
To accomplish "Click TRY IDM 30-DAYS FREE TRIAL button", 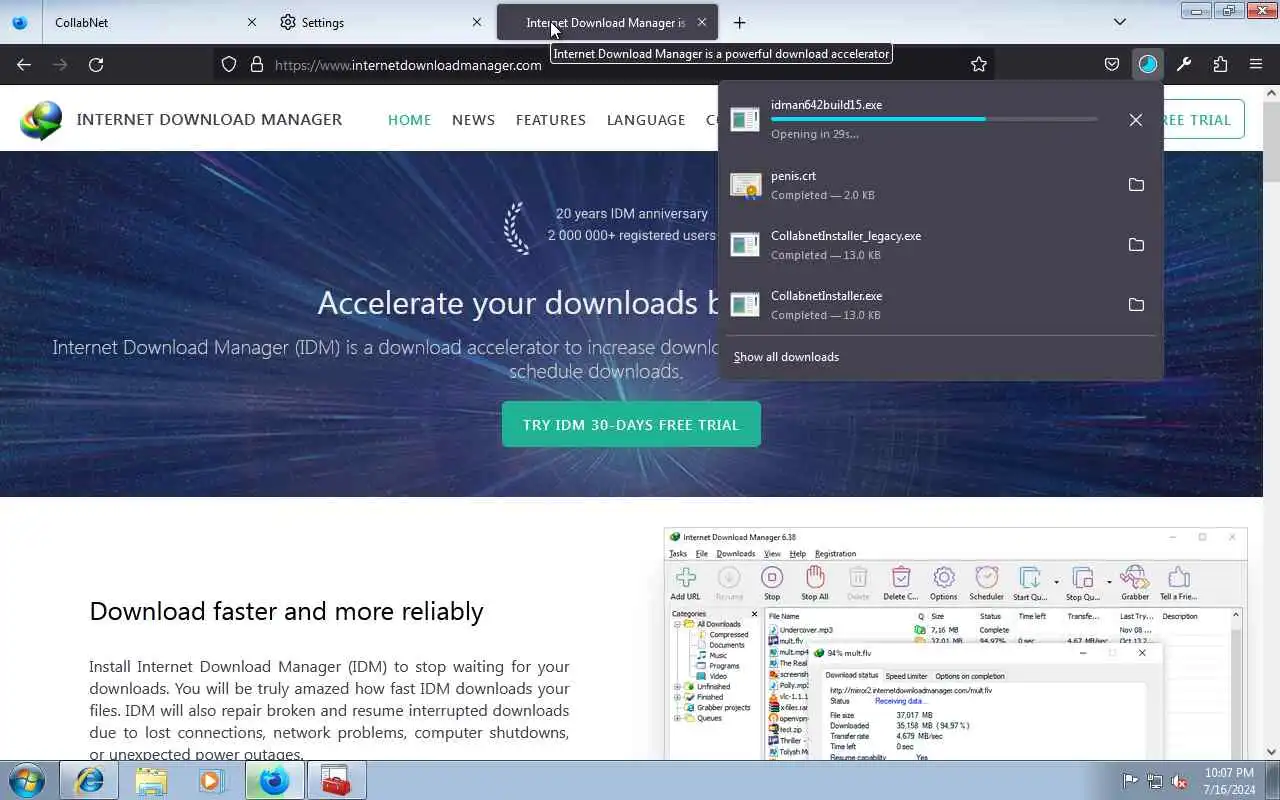I will pos(631,425).
